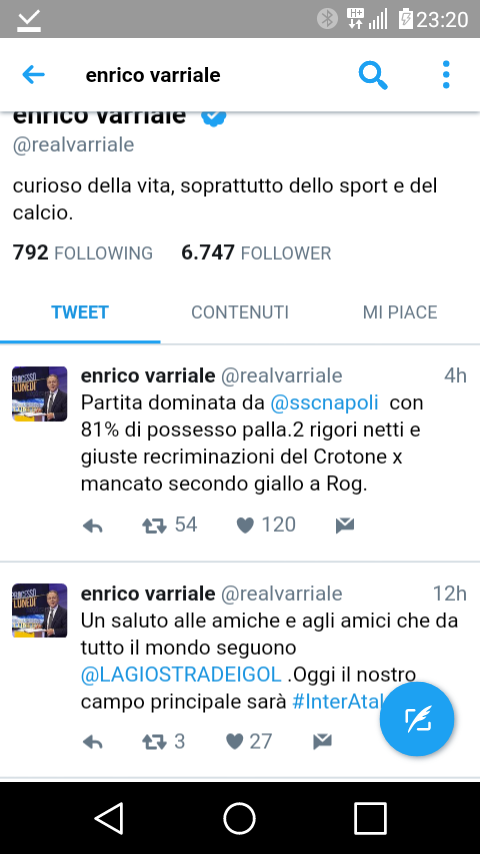
Task: Switch to the MI PIACE tab
Action: 400,312
